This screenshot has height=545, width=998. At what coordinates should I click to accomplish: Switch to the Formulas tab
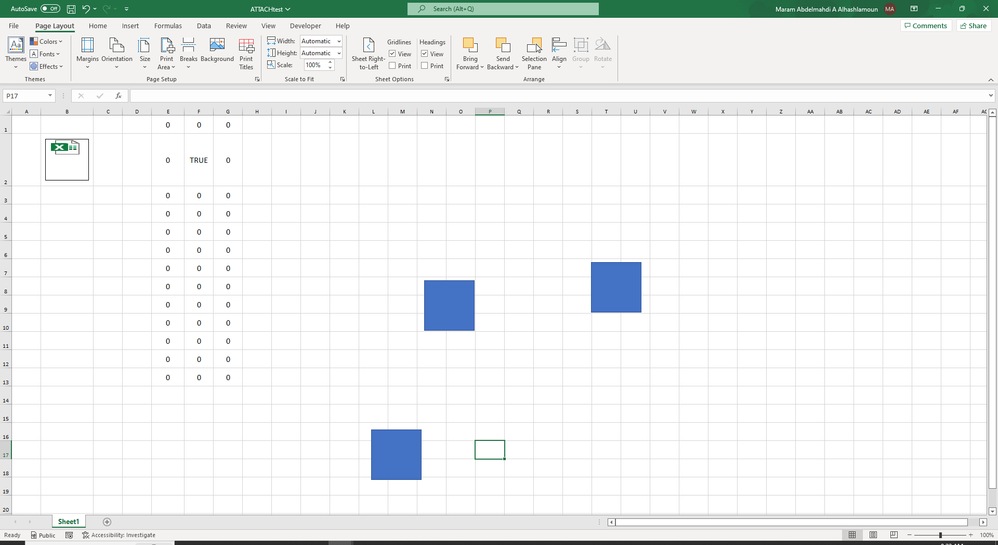(167, 26)
